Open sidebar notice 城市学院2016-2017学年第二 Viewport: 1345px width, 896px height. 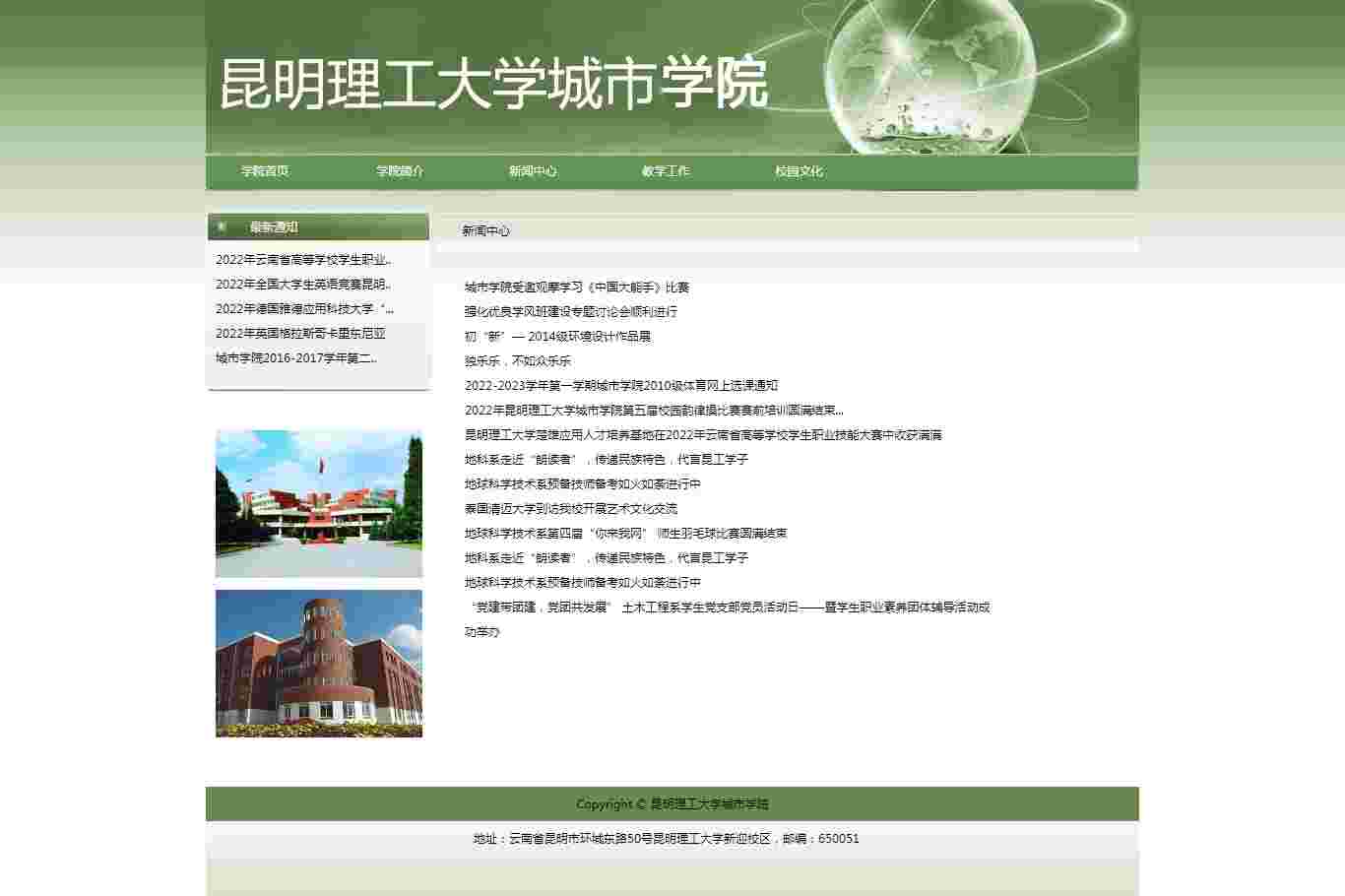coord(296,358)
